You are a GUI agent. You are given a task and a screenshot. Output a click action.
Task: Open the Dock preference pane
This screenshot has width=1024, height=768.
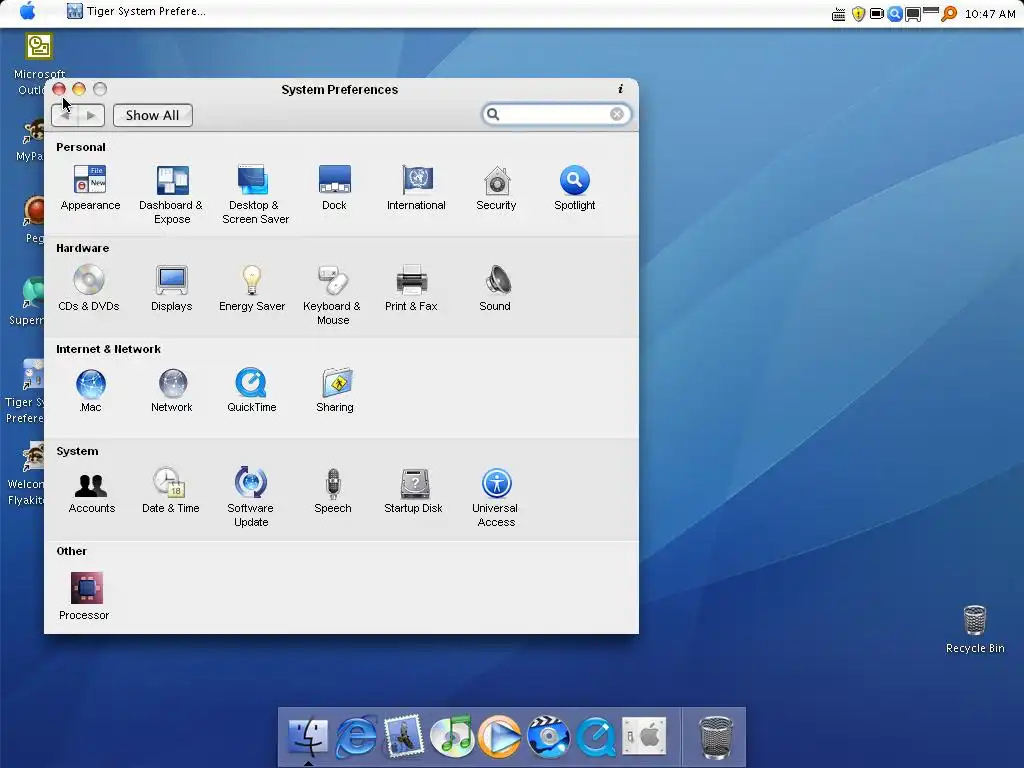(x=334, y=188)
